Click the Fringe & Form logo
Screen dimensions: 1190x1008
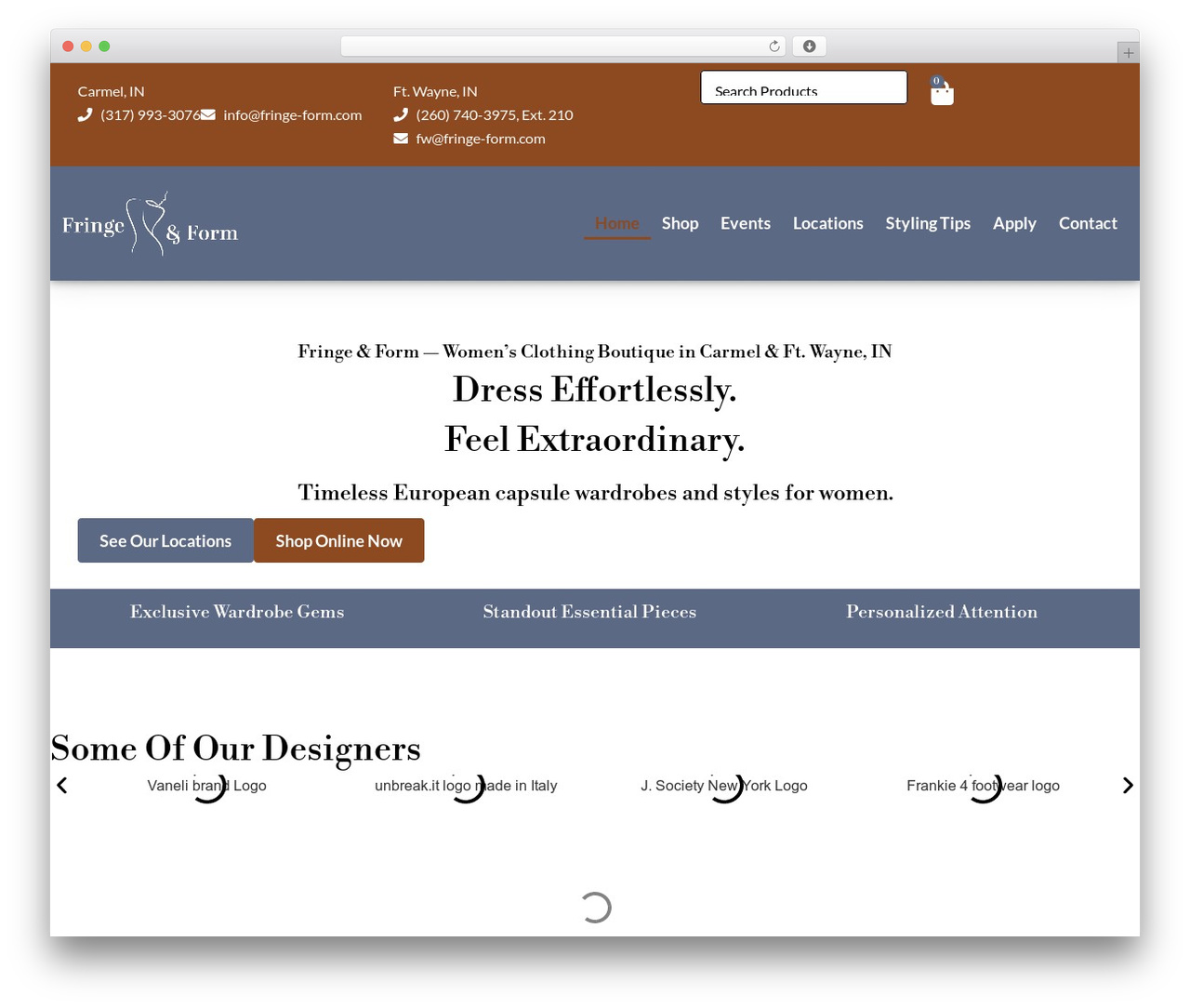pos(151,224)
